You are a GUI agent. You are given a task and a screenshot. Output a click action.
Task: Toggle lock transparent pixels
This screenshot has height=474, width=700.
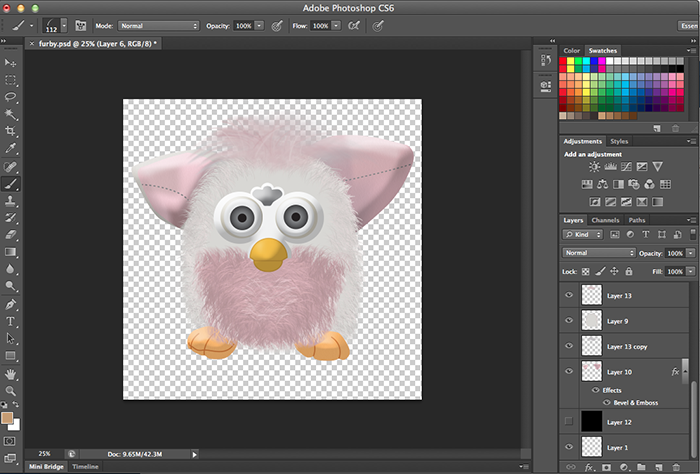tap(586, 271)
